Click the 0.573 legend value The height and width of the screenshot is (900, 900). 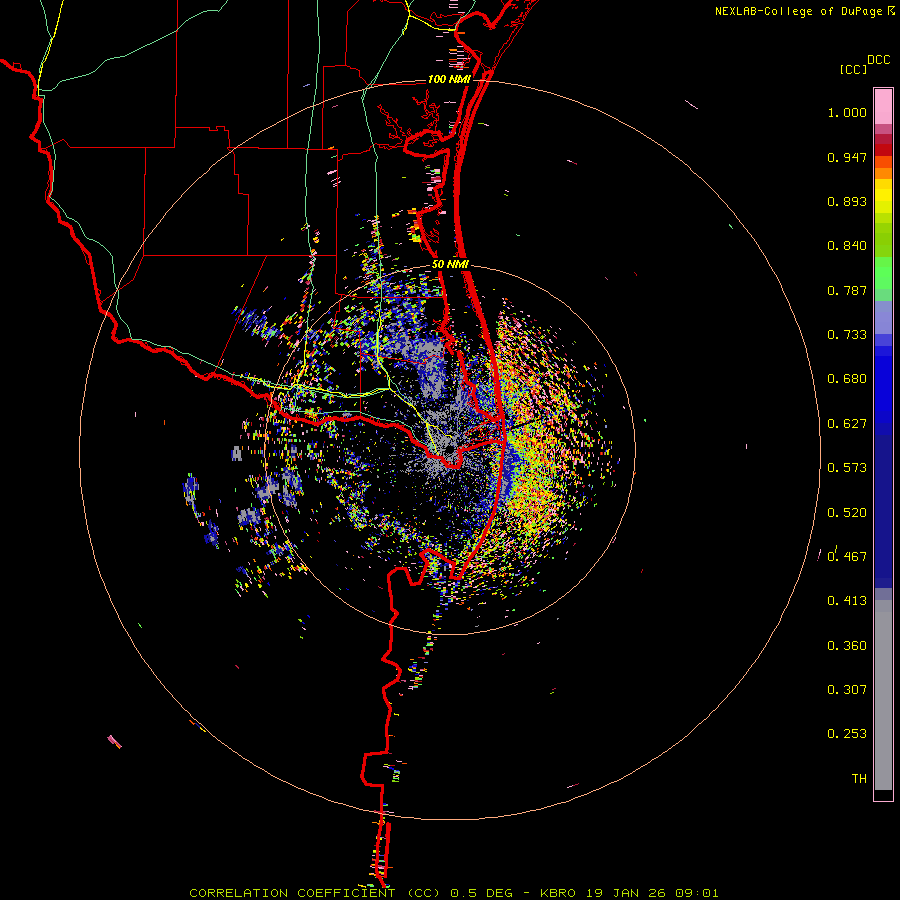click(847, 468)
